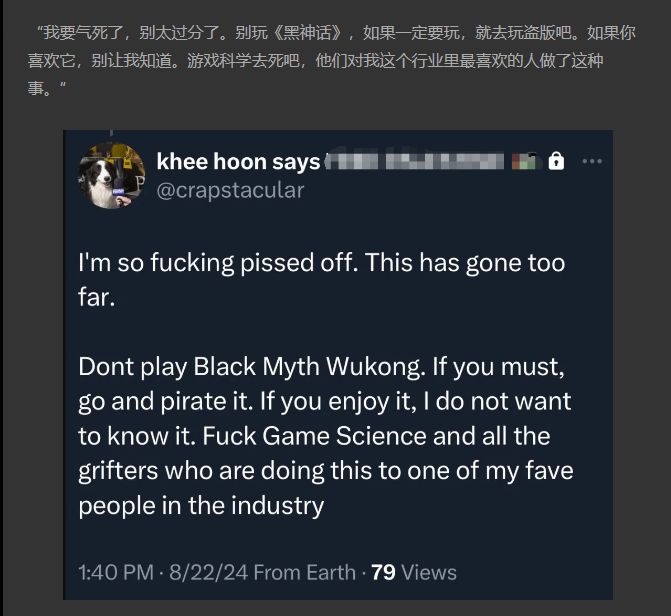Open the 79 Views counter
671x616 pixels.
pos(414,572)
